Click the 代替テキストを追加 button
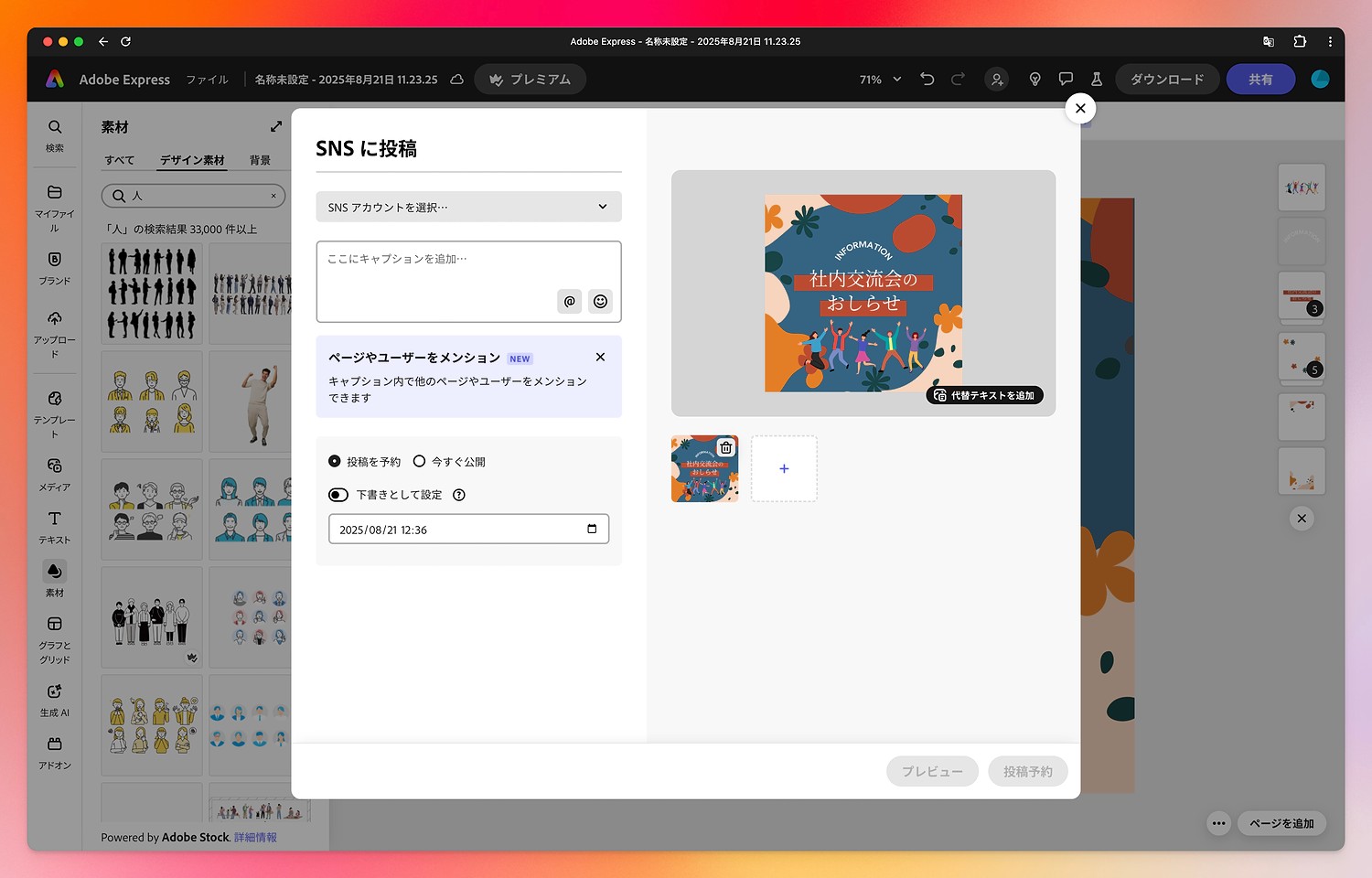Screen dimensions: 1372x878 coord(984,395)
